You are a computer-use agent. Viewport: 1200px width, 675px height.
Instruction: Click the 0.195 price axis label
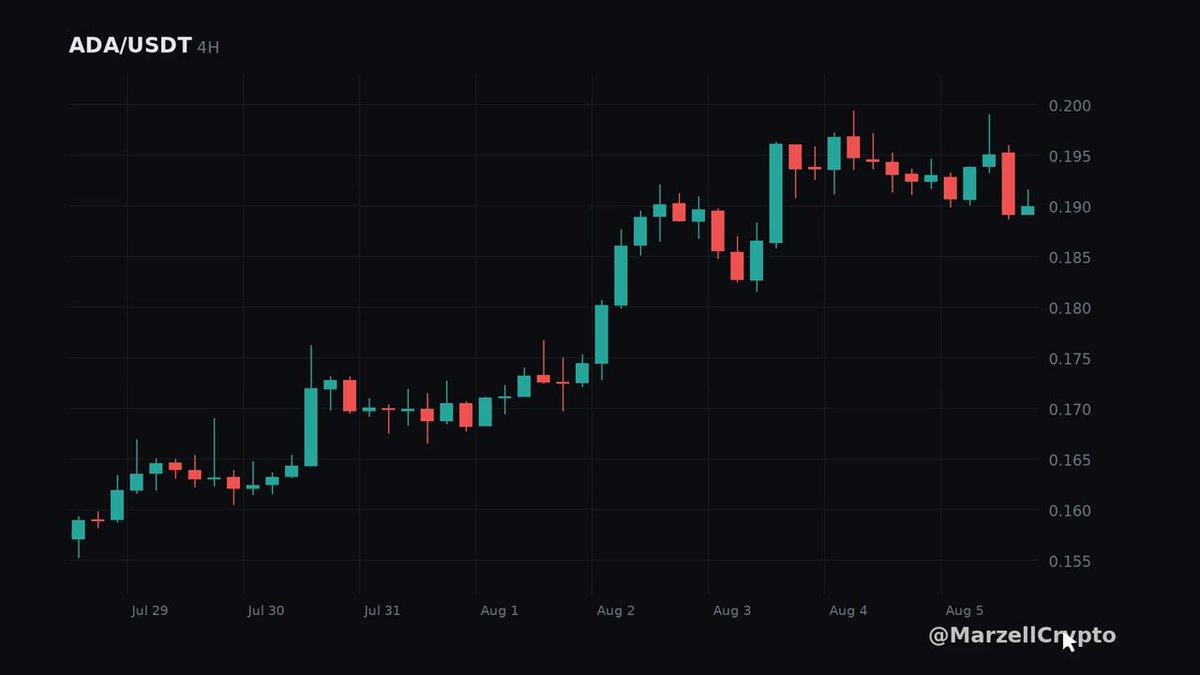coord(1070,157)
